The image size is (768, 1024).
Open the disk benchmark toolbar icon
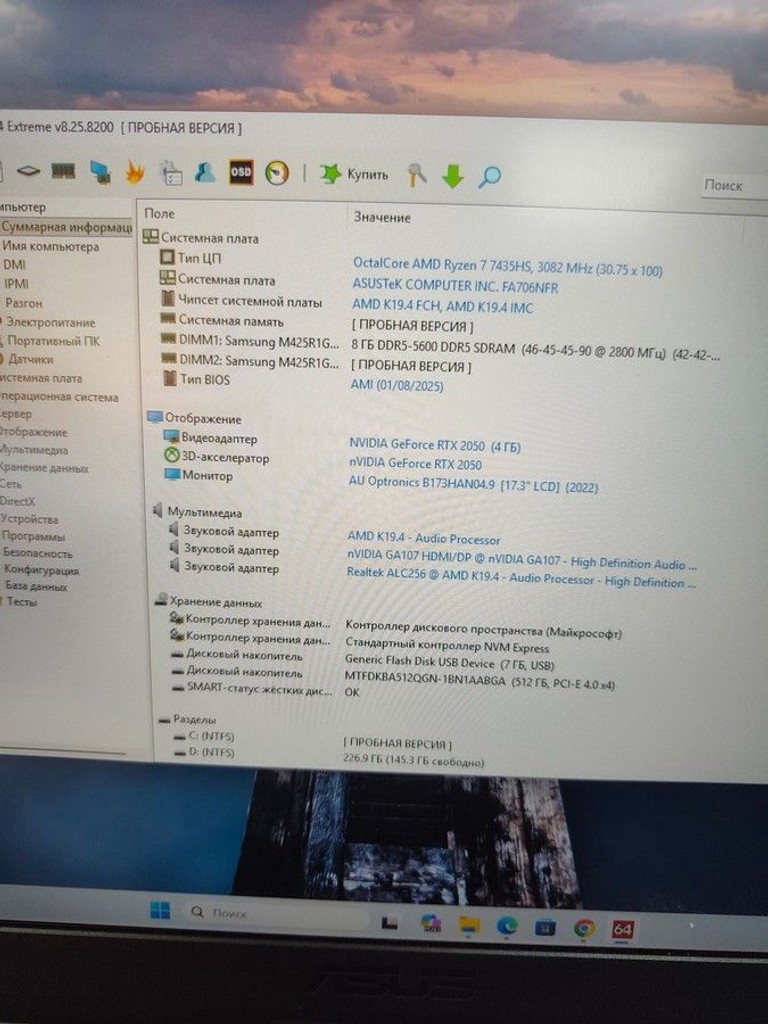[29, 171]
